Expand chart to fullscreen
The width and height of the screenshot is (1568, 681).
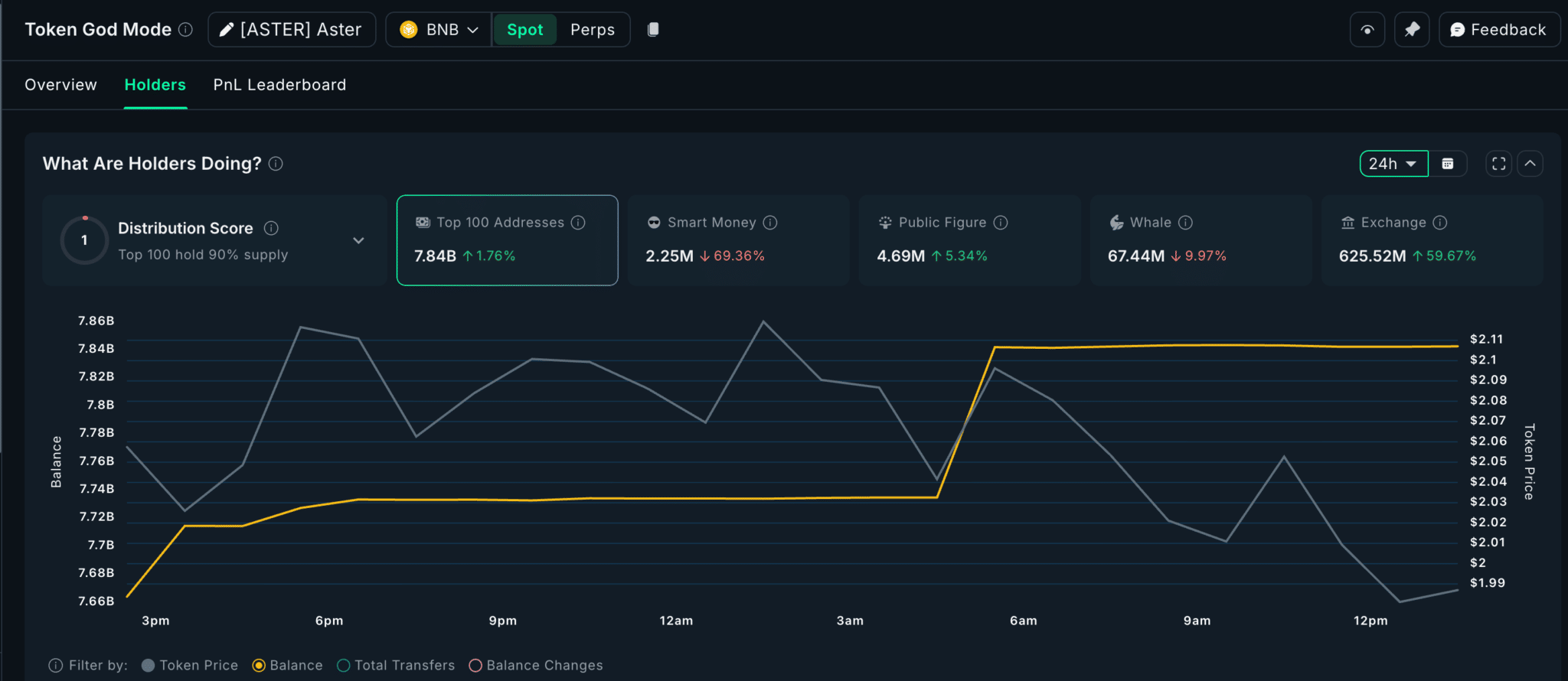(1498, 164)
